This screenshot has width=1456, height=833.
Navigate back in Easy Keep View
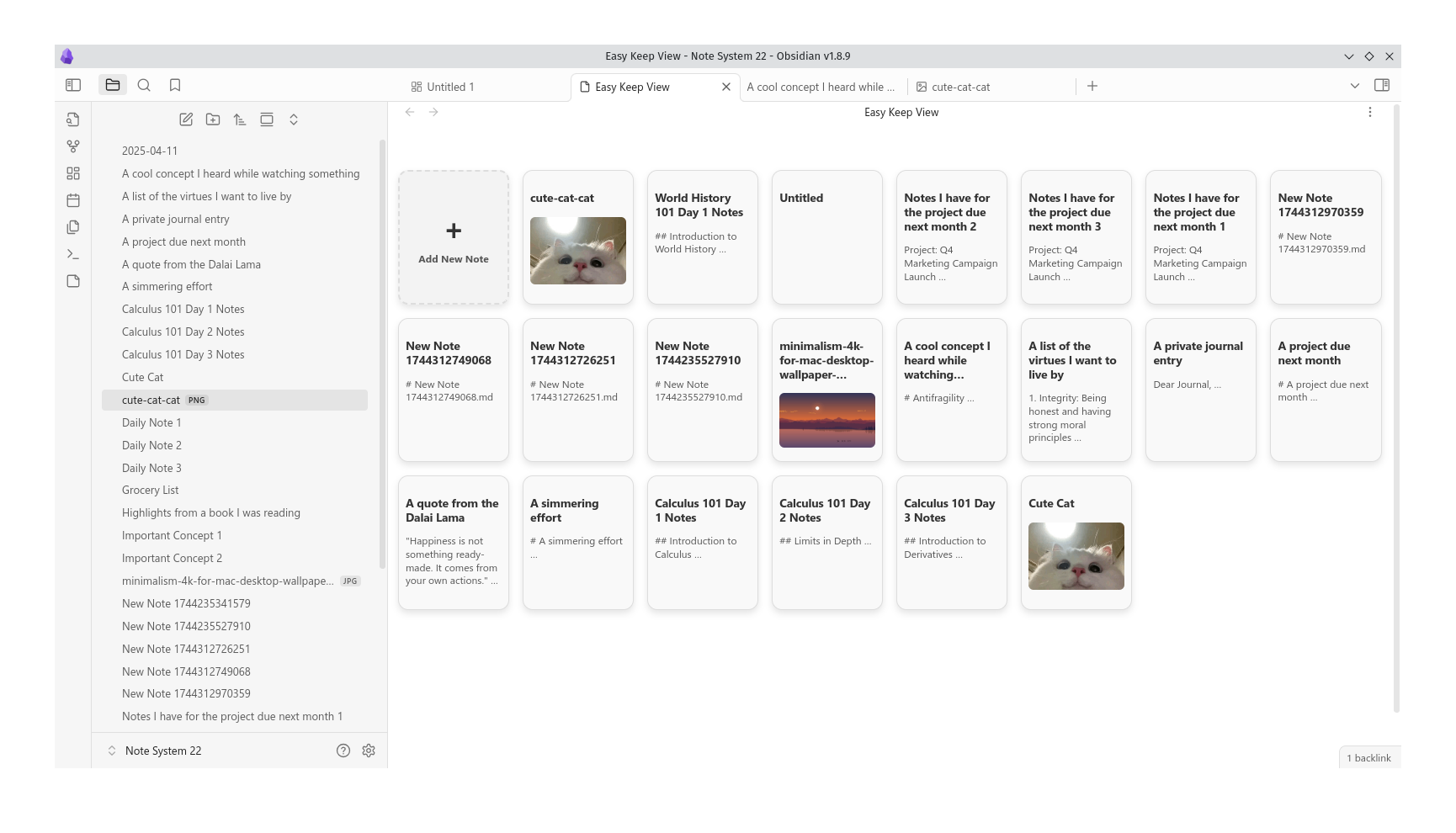pos(410,112)
